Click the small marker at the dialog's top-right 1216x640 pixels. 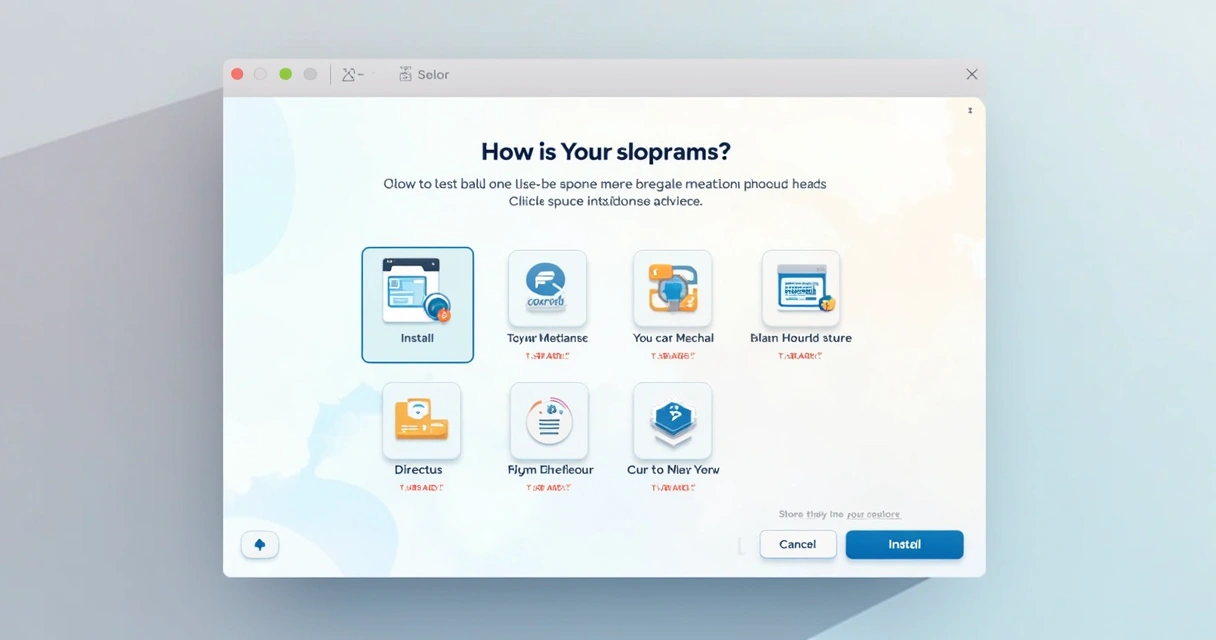pos(968,110)
